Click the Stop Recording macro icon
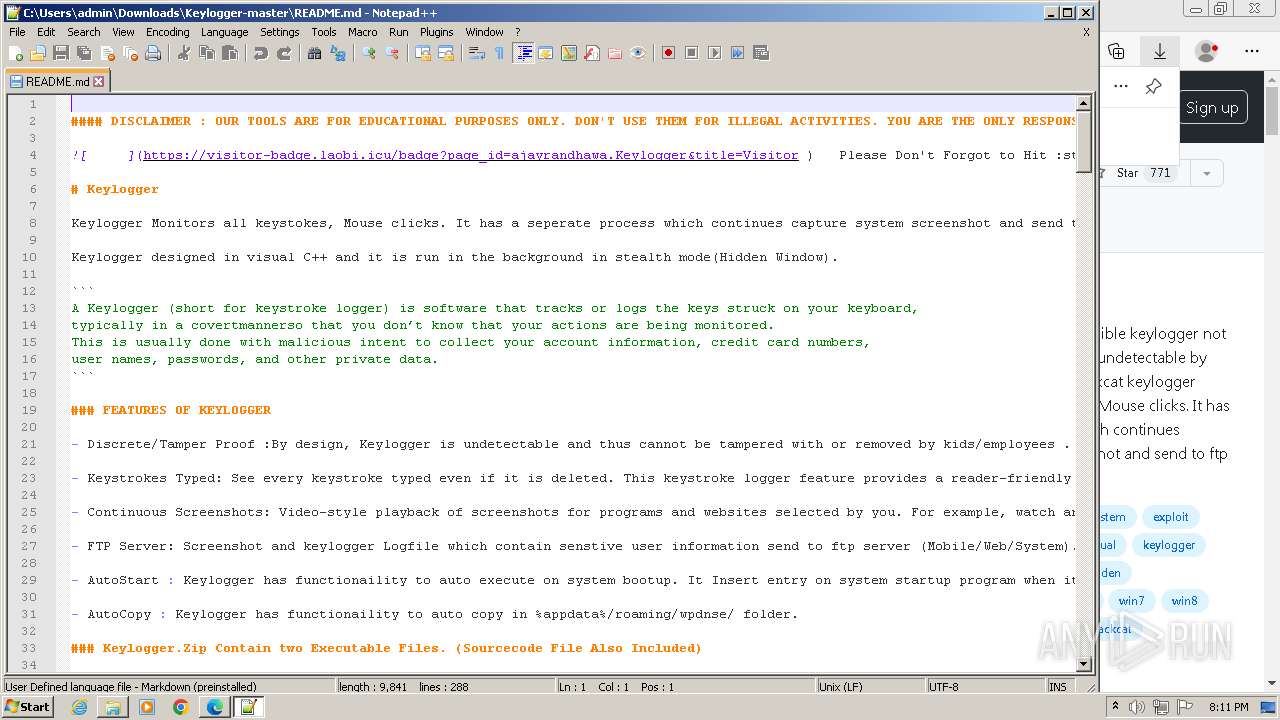 point(691,53)
